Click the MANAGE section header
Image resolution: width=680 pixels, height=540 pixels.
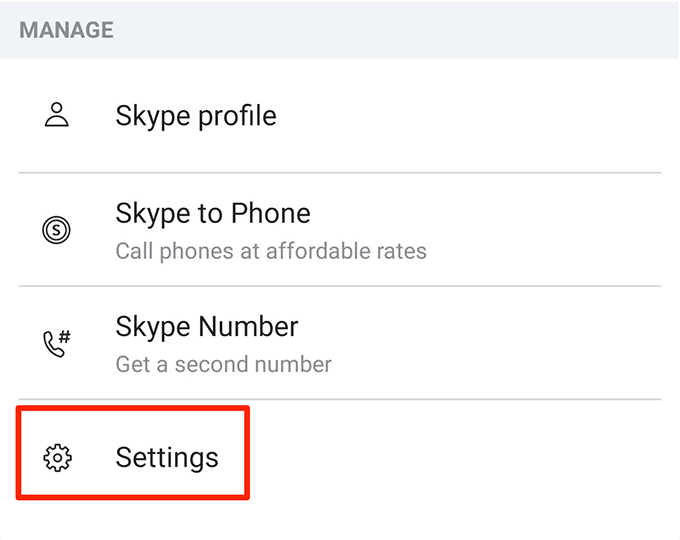(67, 29)
